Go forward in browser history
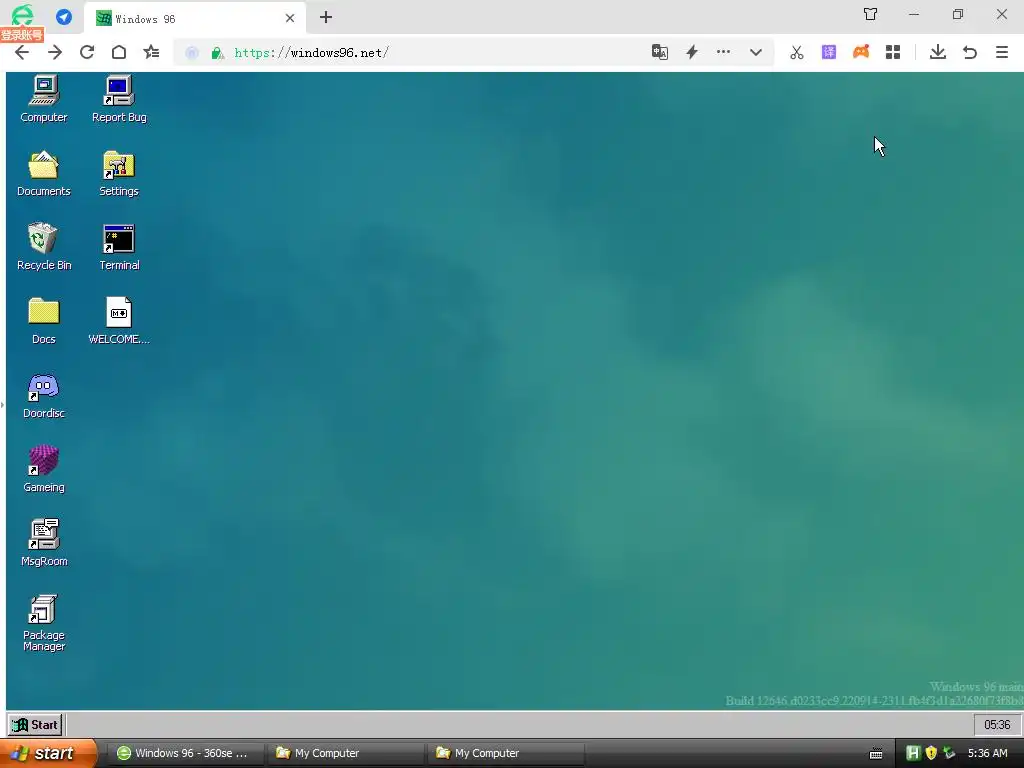1024x768 pixels. tap(54, 52)
